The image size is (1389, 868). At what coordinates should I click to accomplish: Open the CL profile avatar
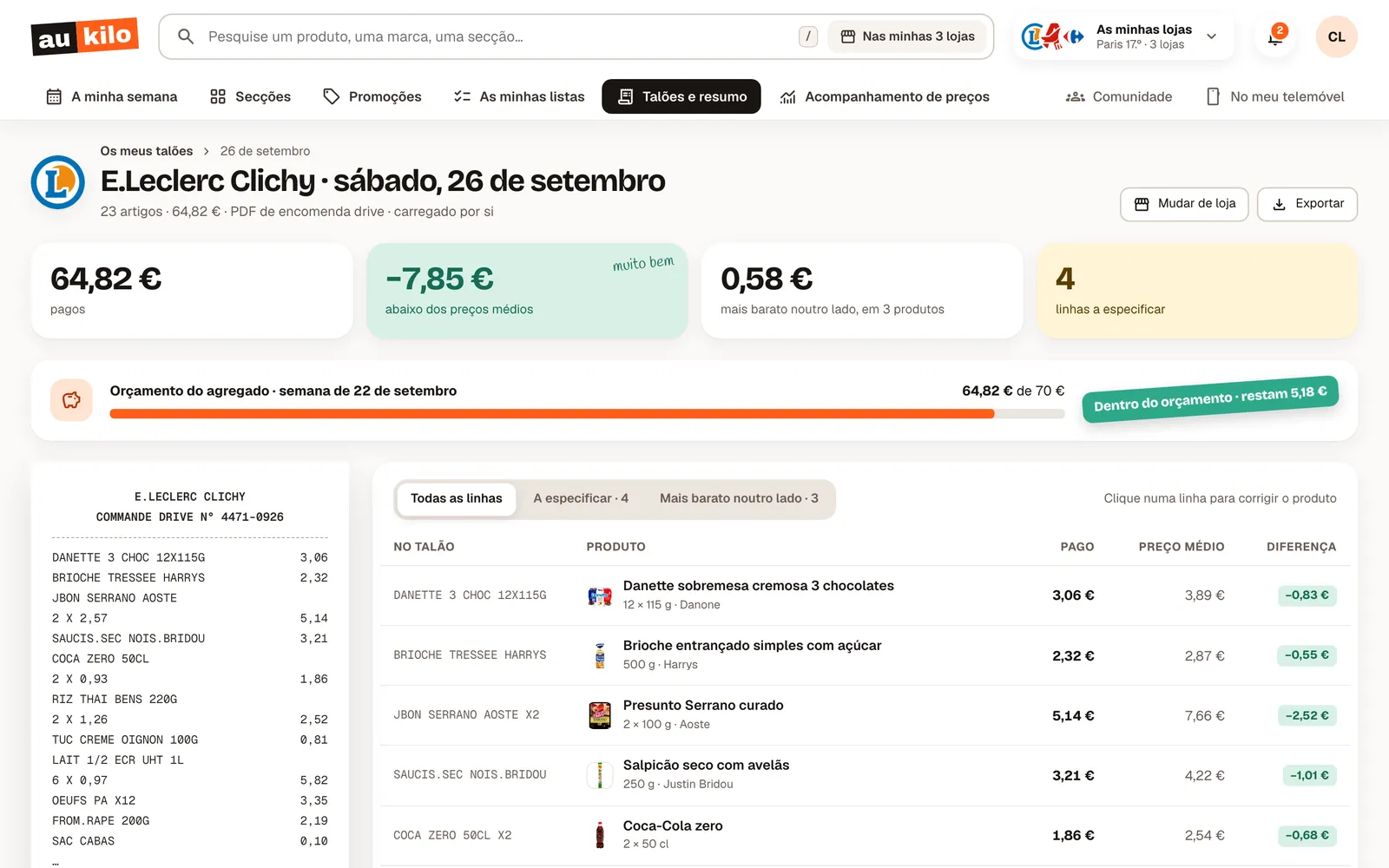click(1336, 36)
